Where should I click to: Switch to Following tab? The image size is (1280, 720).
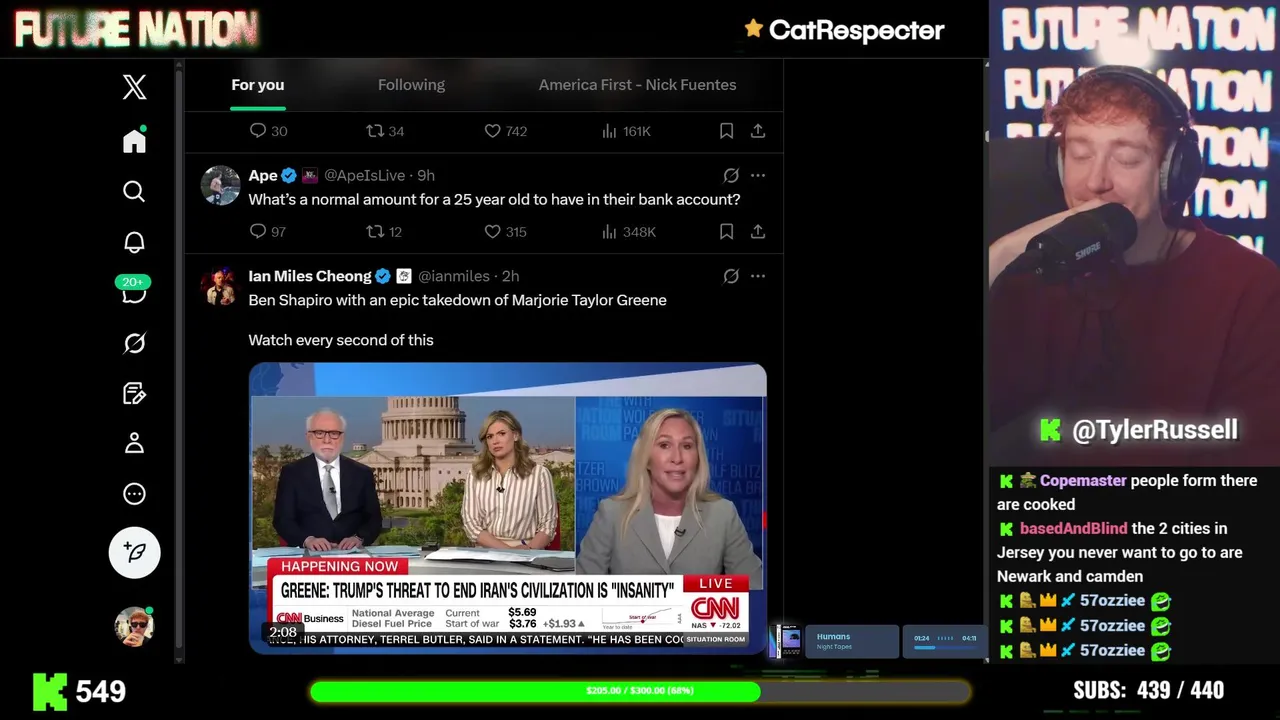tap(411, 85)
